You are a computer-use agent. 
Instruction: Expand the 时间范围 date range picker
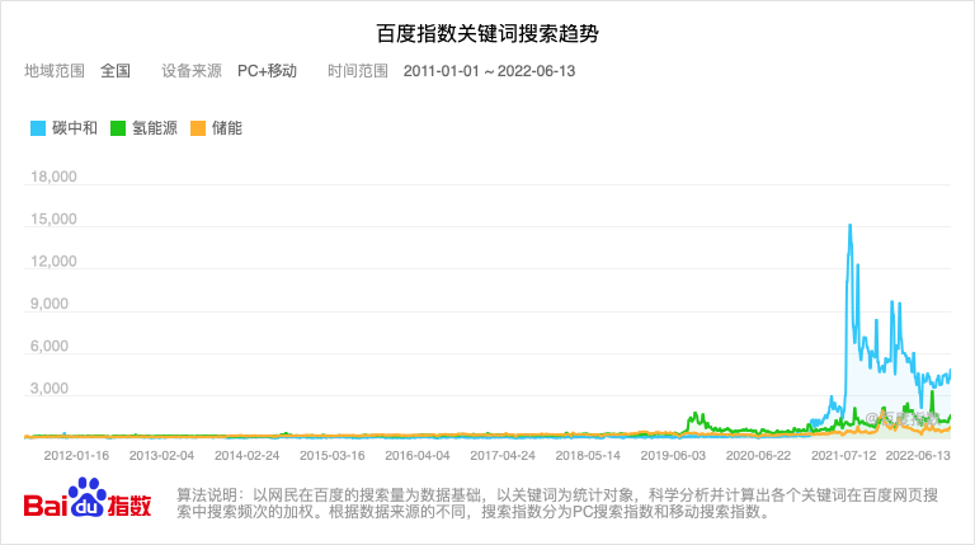click(x=489, y=71)
